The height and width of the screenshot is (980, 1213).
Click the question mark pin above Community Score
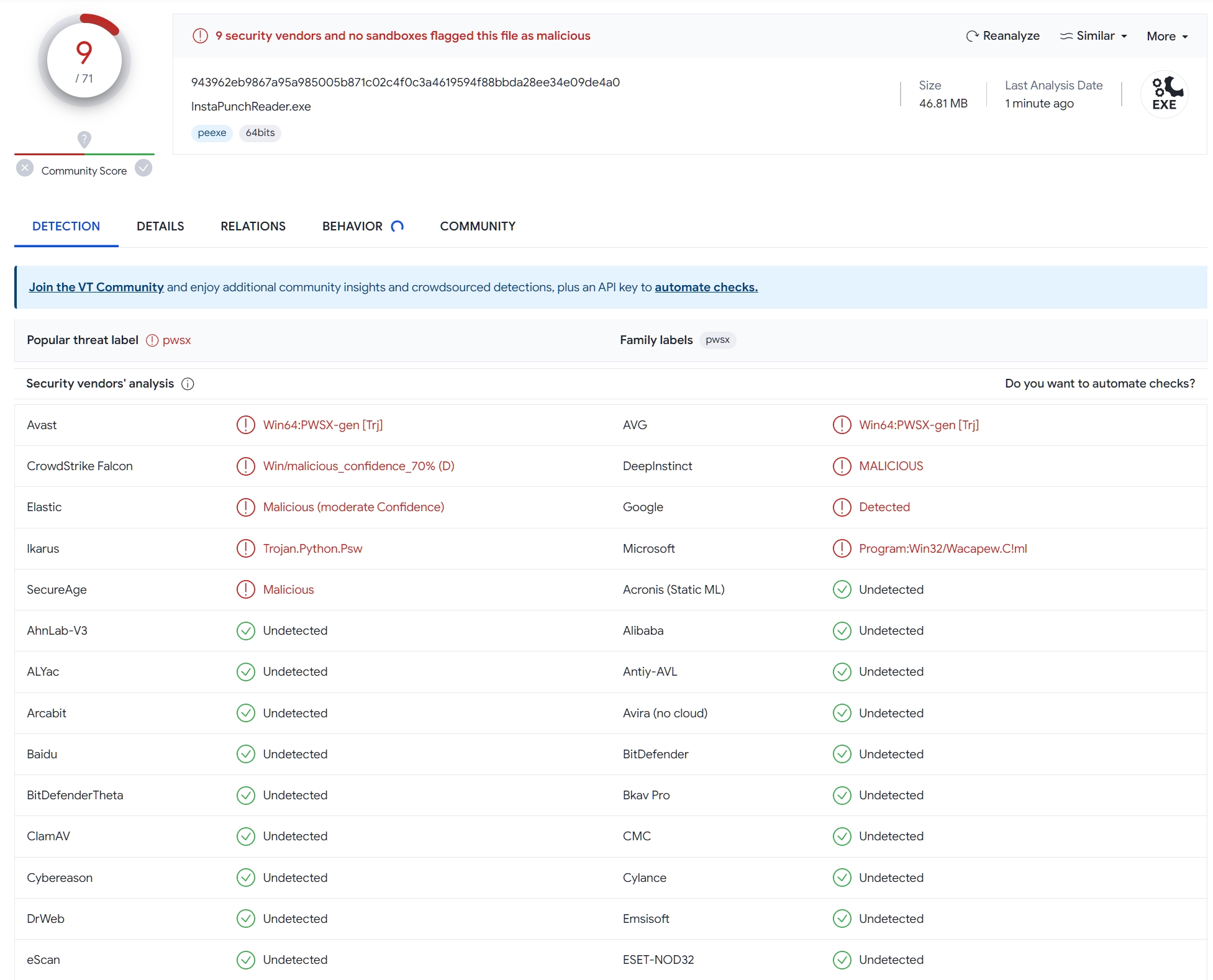(84, 138)
